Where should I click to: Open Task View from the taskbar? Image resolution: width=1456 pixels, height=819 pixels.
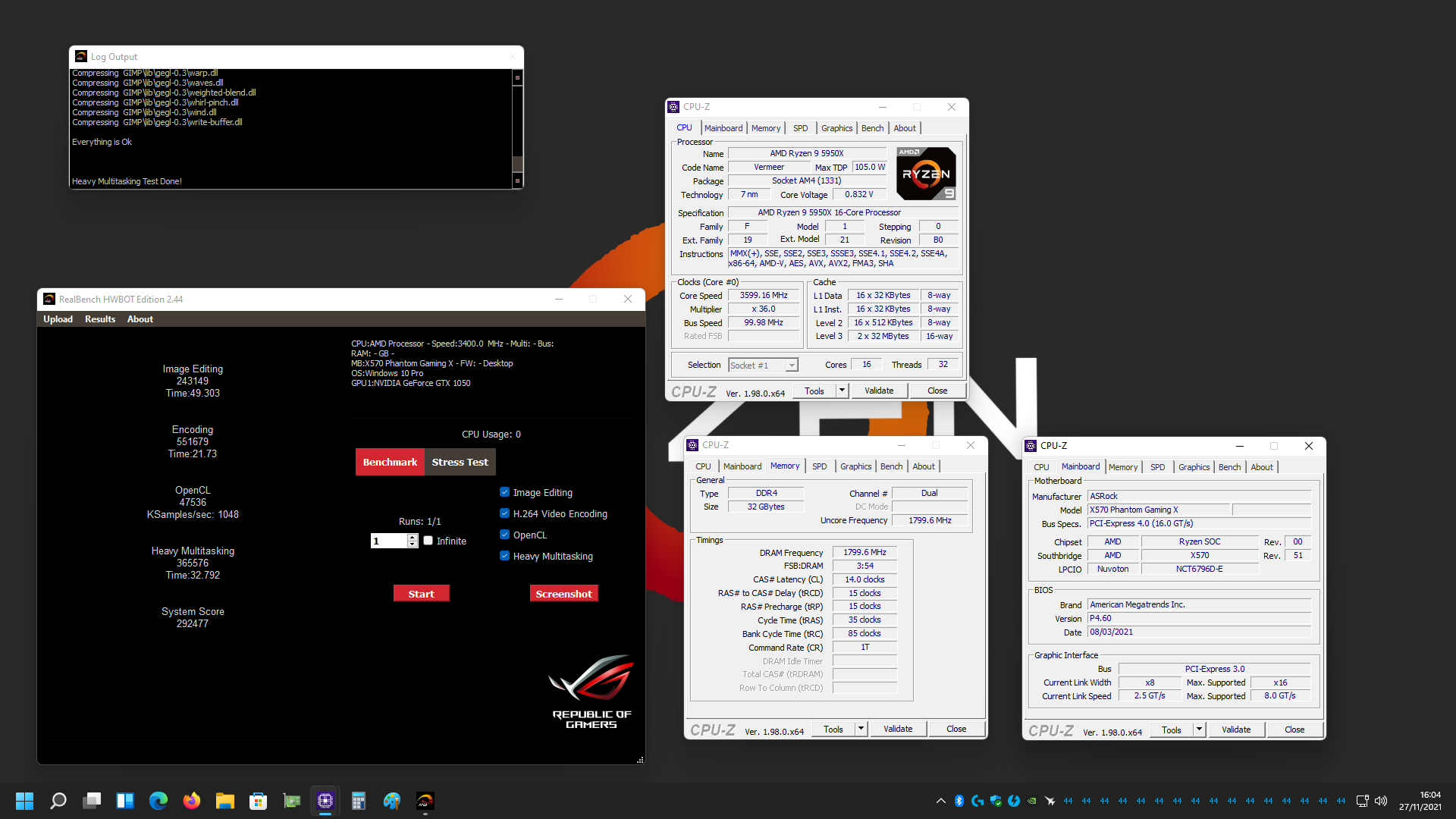(92, 801)
